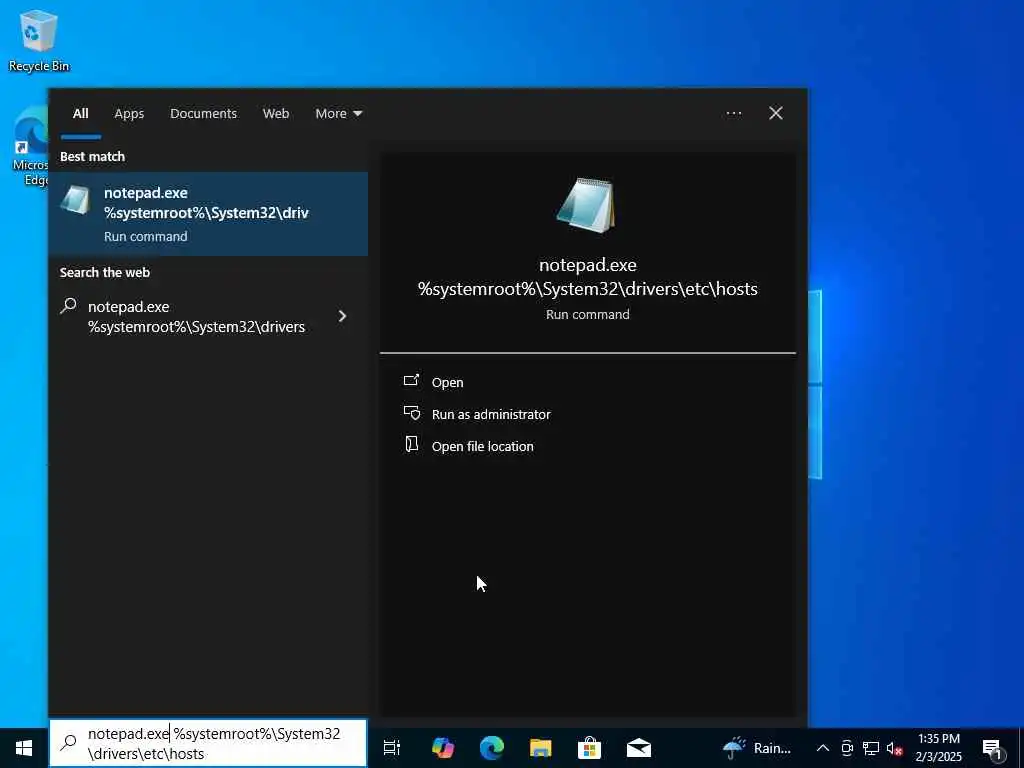Viewport: 1024px width, 768px height.
Task: Open File Explorer from the taskbar
Action: (540, 747)
